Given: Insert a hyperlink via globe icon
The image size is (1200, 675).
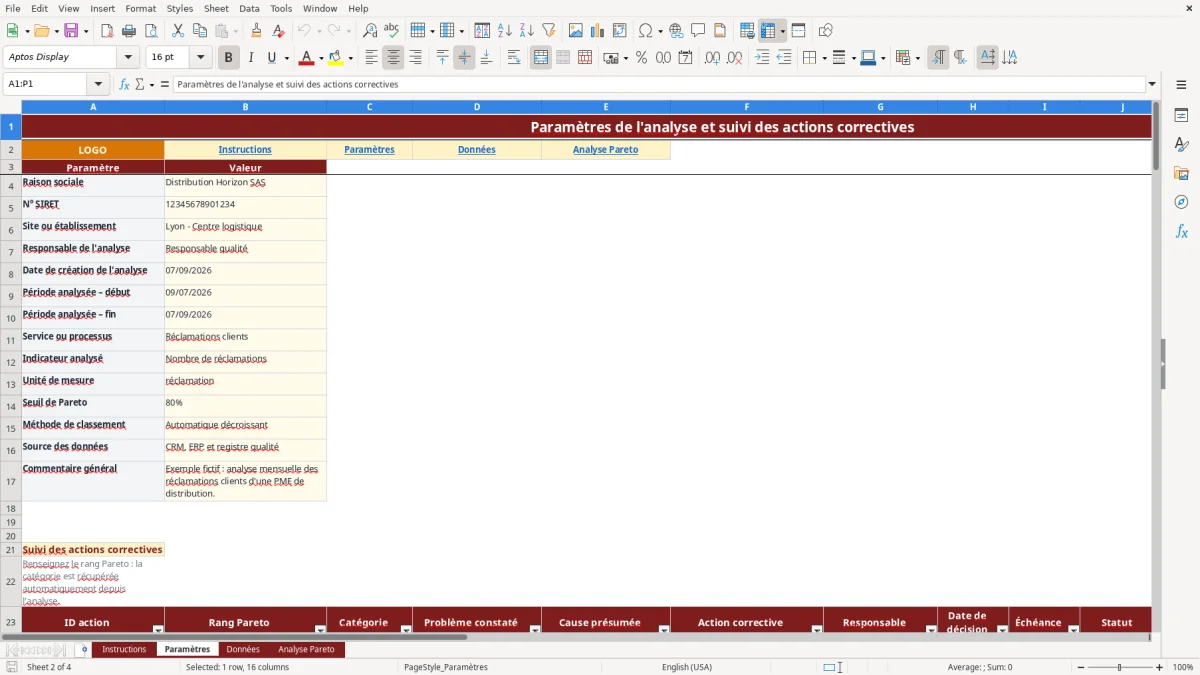Looking at the screenshot, I should click(676, 31).
